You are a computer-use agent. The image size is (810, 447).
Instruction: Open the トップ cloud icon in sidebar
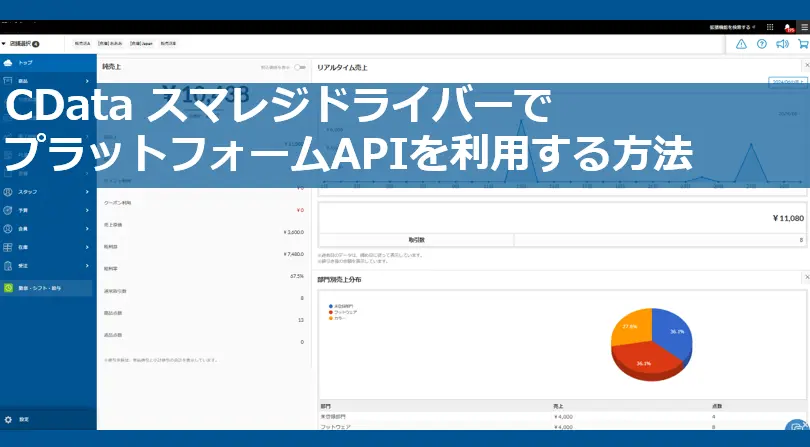click(x=8, y=63)
